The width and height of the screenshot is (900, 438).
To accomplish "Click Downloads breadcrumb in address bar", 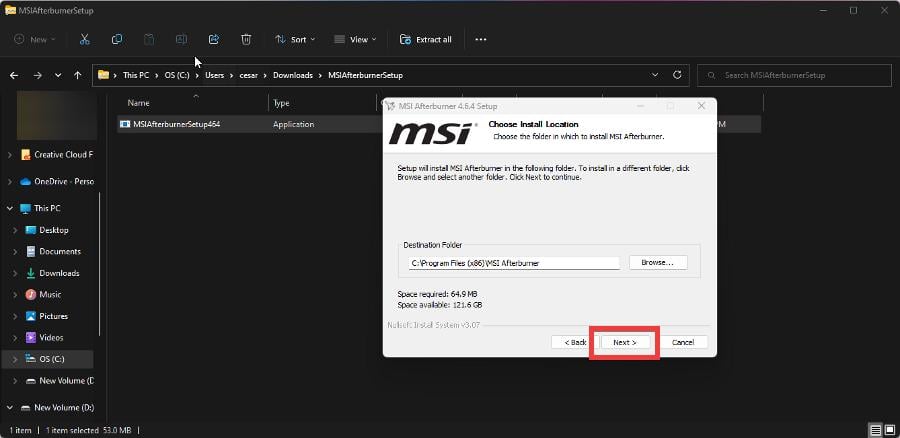I will pyautogui.click(x=293, y=75).
